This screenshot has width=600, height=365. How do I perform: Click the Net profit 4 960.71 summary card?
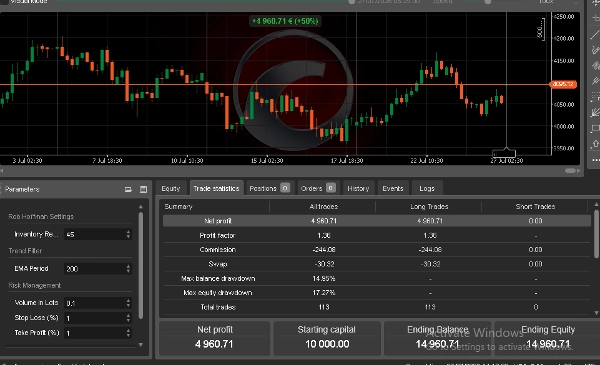coord(214,338)
